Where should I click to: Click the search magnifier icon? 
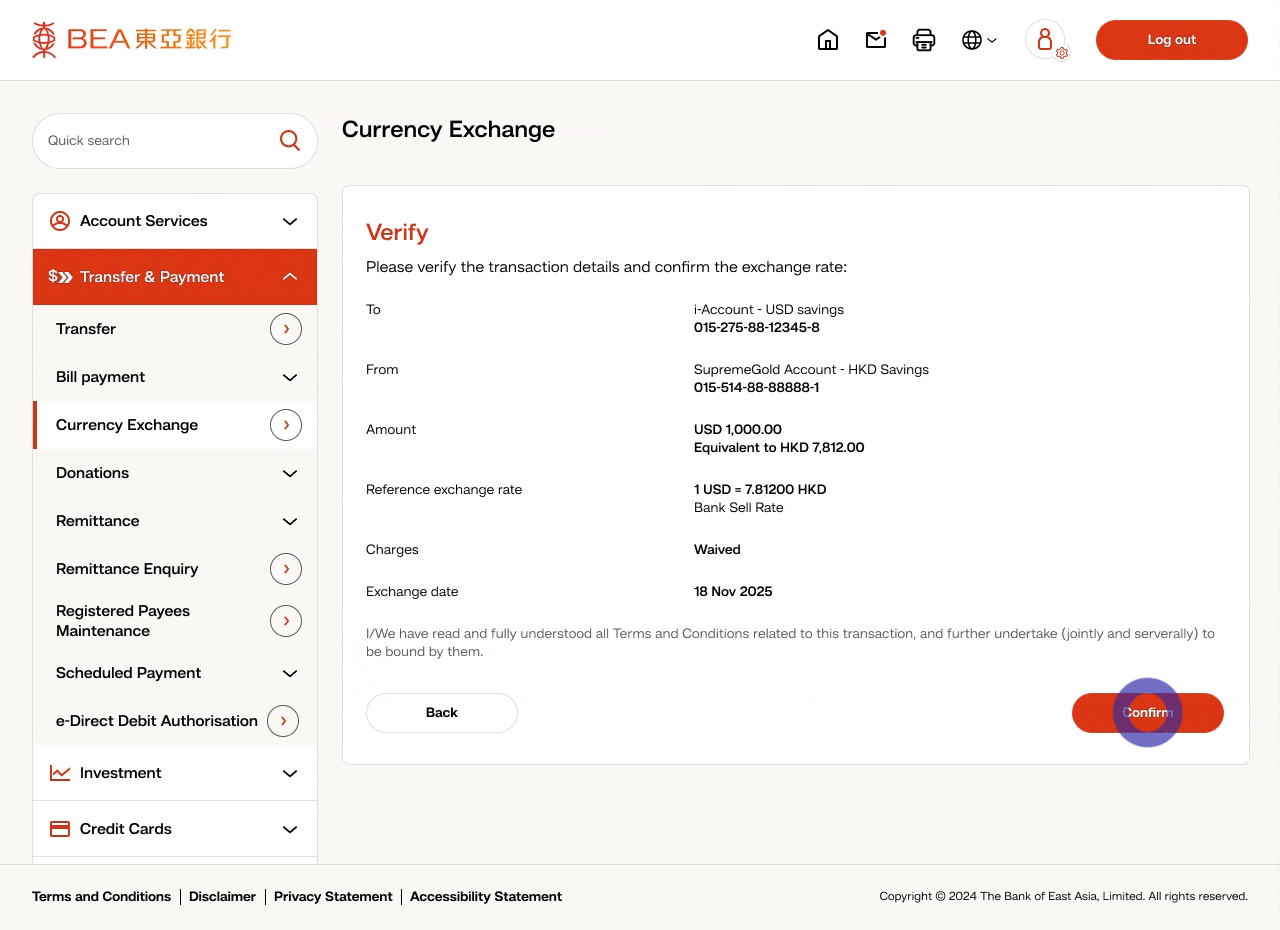pos(290,141)
